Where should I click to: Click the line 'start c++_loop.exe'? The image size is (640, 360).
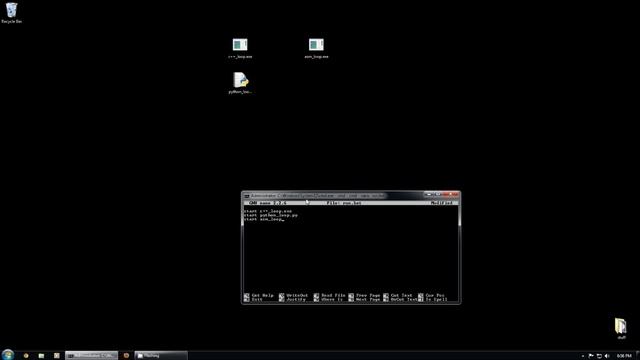268,211
